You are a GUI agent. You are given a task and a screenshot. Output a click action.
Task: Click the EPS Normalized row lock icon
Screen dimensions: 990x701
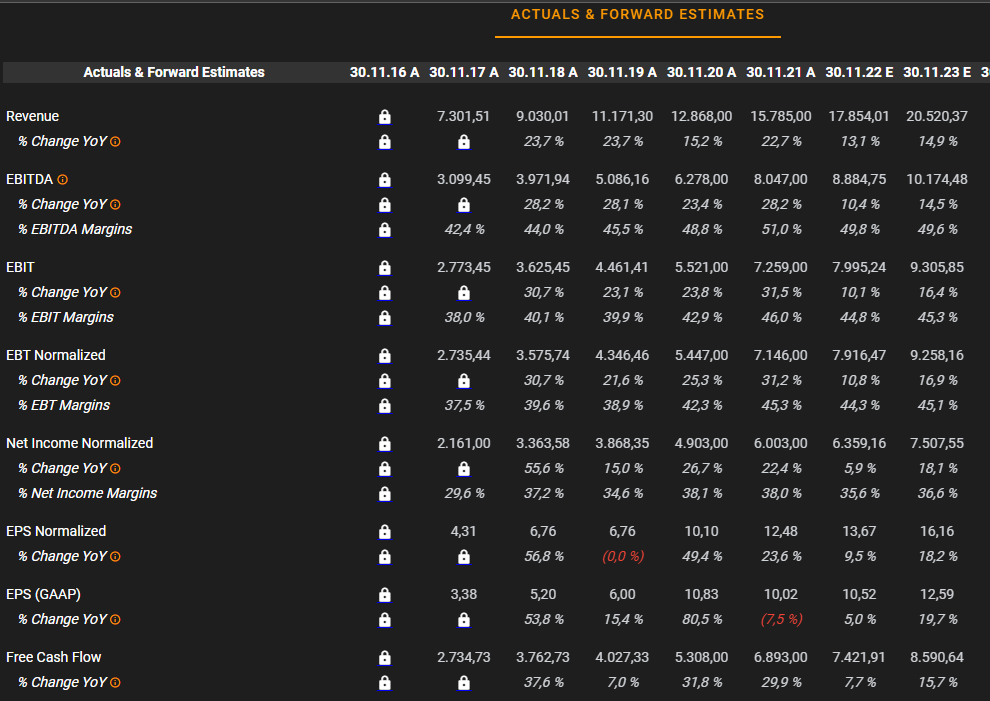click(x=385, y=531)
